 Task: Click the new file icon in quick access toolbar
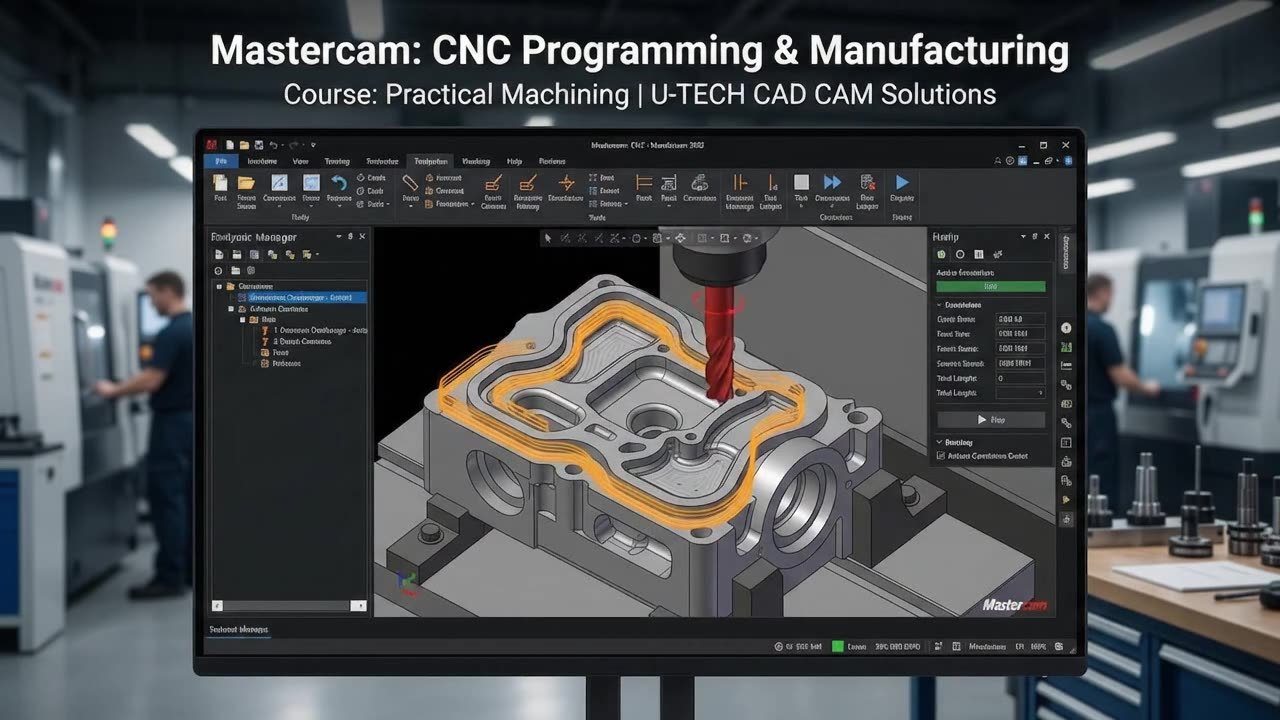(x=230, y=145)
